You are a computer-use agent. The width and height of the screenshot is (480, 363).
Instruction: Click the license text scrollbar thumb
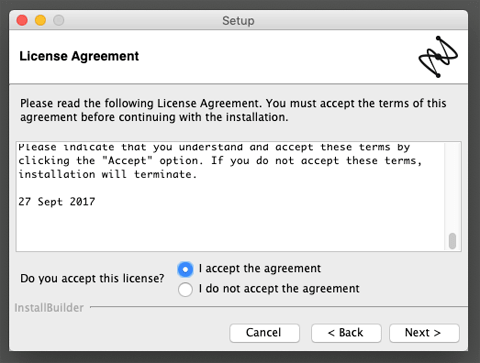point(452,241)
